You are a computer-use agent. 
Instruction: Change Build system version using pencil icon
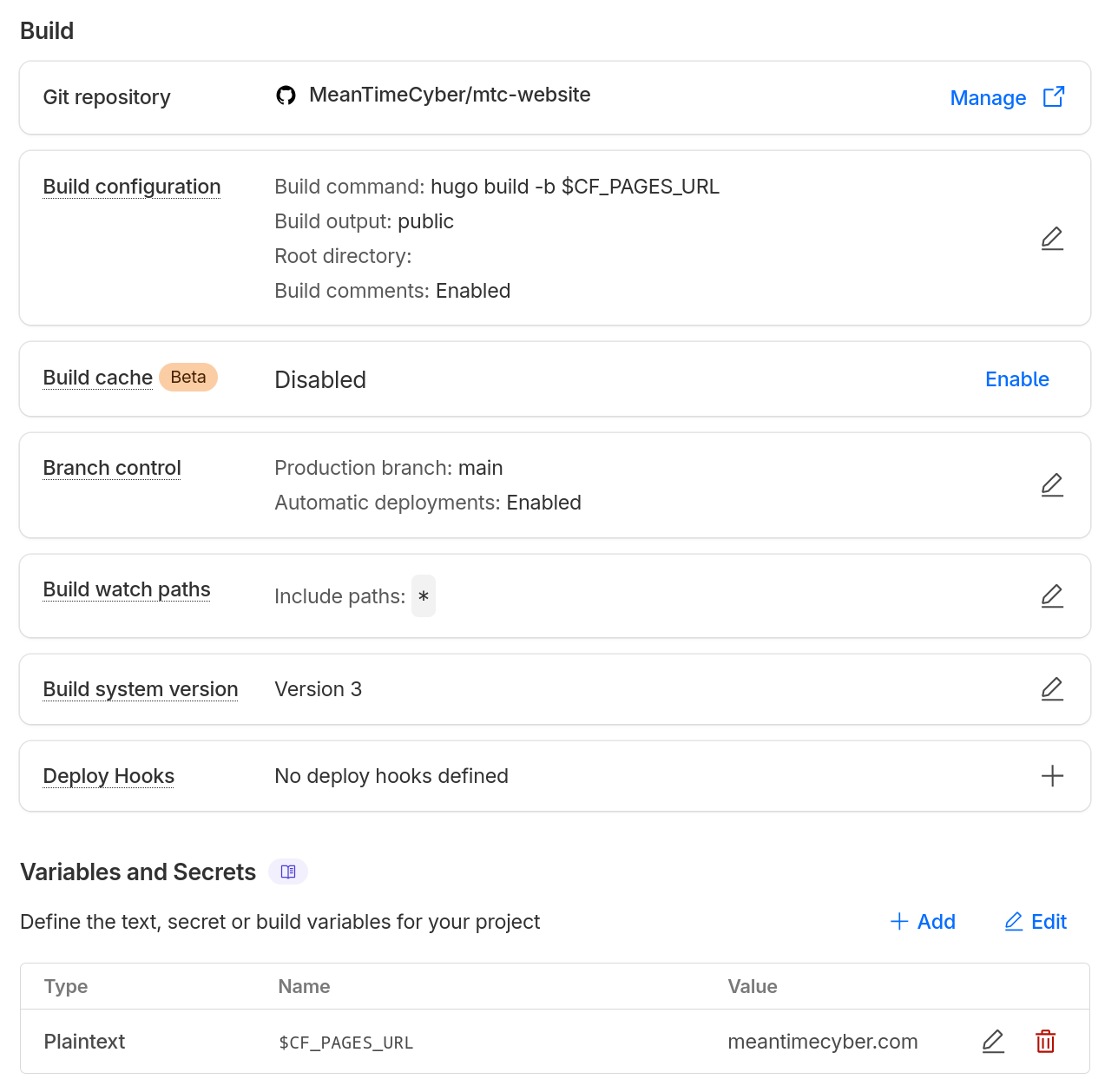[1052, 688]
